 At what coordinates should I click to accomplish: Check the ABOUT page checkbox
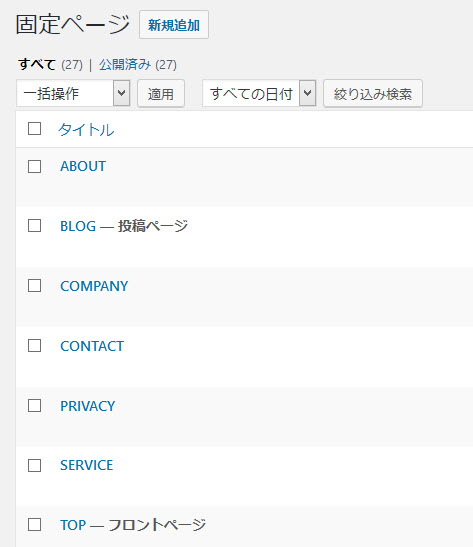tap(35, 166)
